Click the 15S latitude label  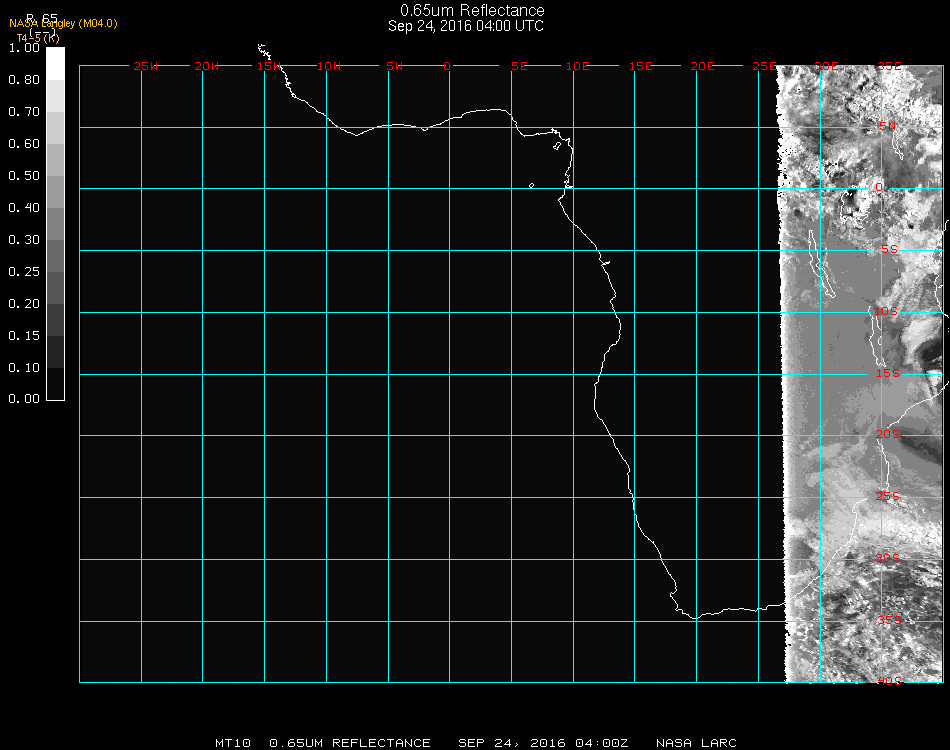pos(888,374)
